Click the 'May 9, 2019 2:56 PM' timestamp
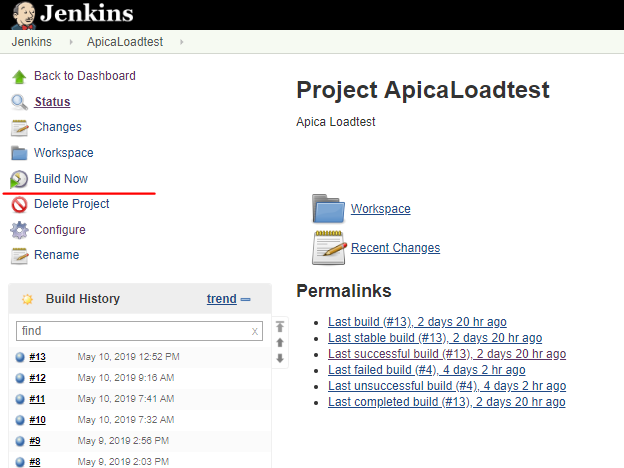This screenshot has height=468, width=624. pos(123,441)
